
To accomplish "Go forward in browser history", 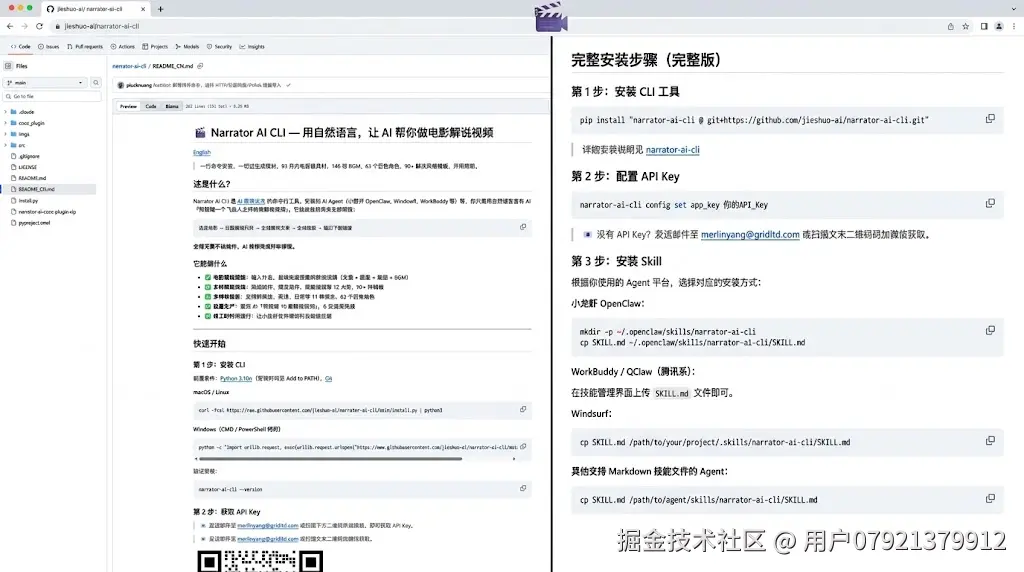I will coord(24,26).
